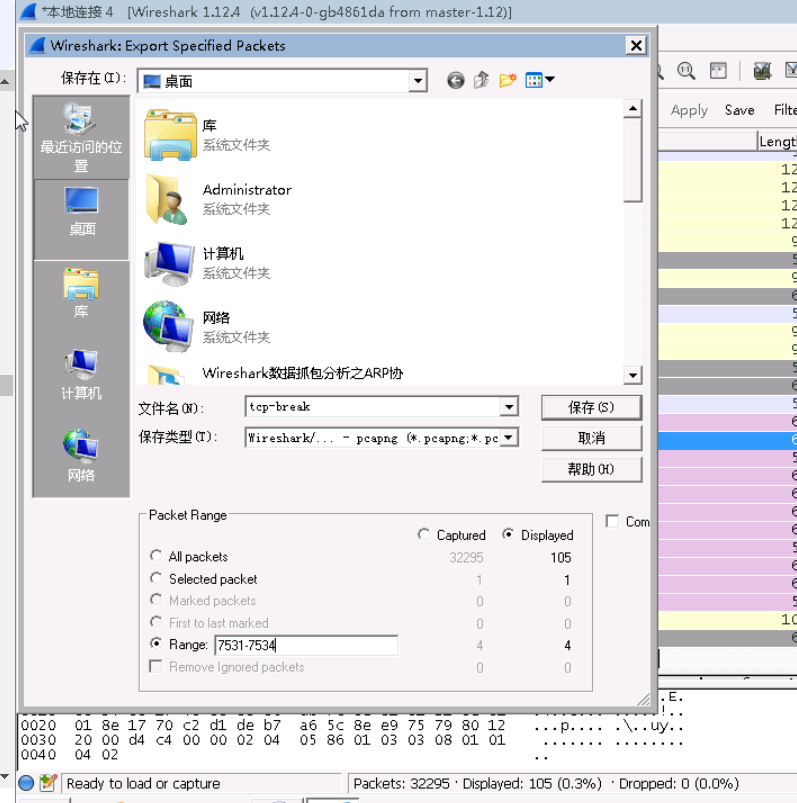
Task: Choose First to last marked option
Action: [x=156, y=622]
